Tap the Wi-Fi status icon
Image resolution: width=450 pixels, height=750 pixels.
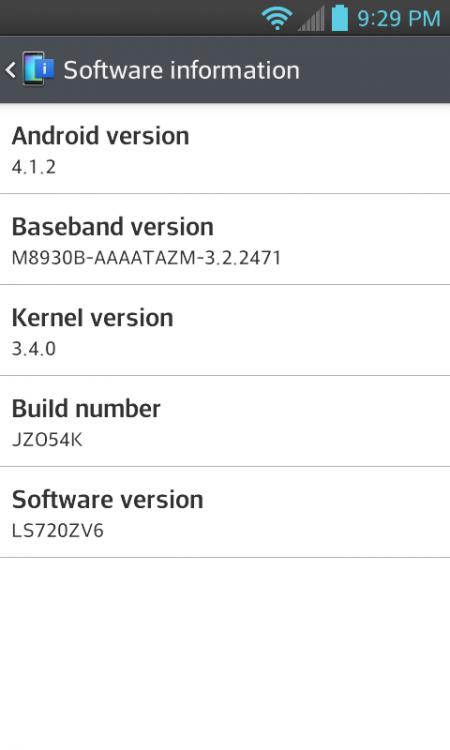click(277, 18)
